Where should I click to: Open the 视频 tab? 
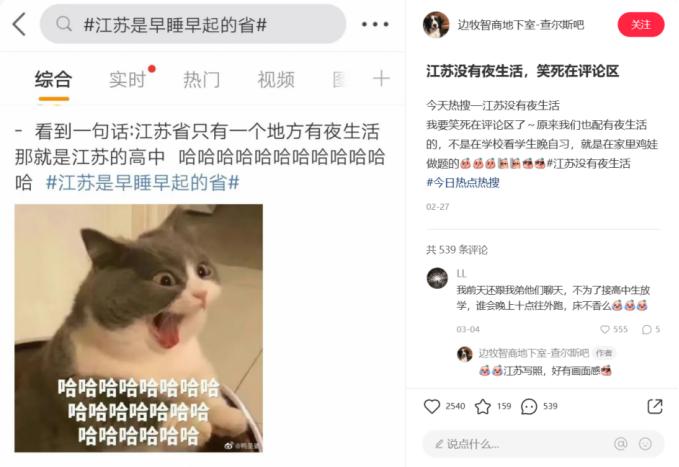(276, 80)
